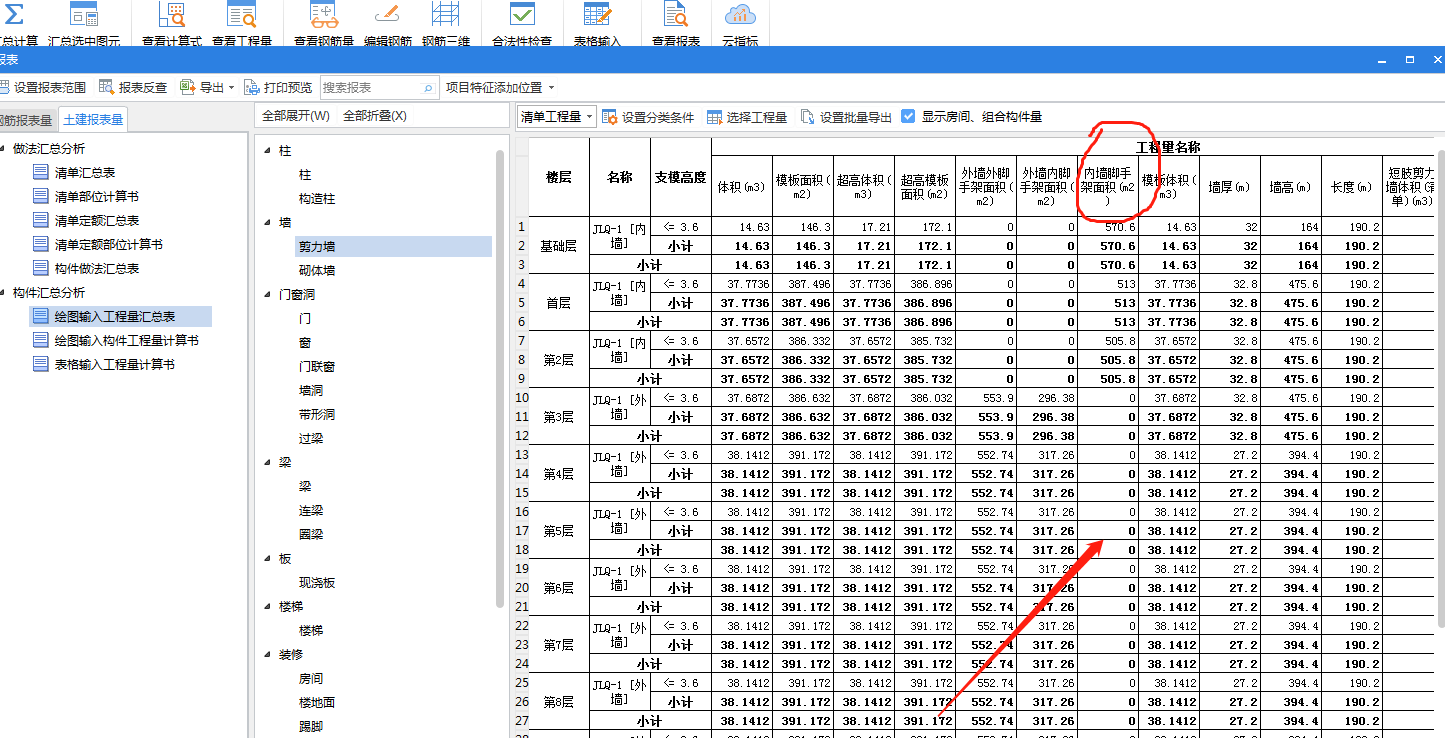Screen dimensions: 1445x738
Task: Collapse the 门窗洞 component group
Action: click(268, 295)
